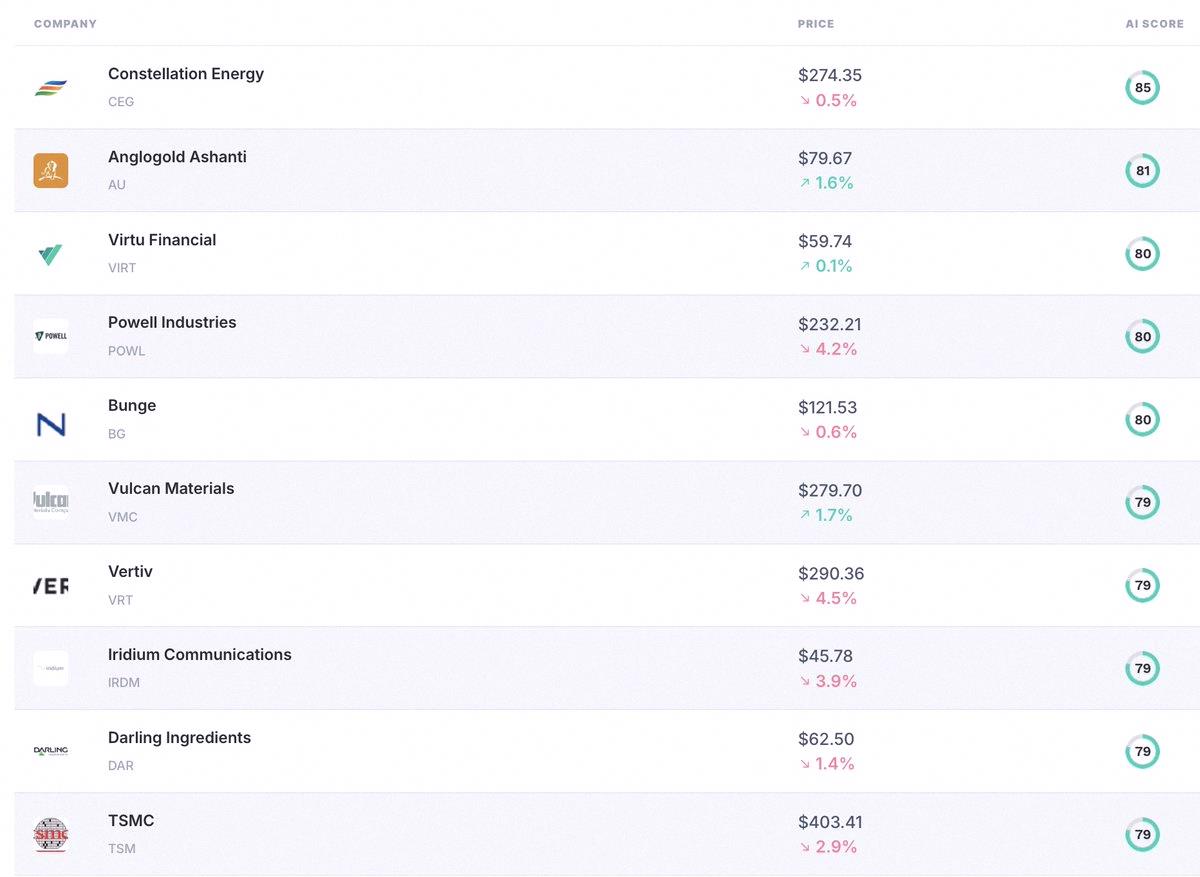The width and height of the screenshot is (1200, 877).
Task: Click the VMC ticker symbol
Action: (x=123, y=517)
